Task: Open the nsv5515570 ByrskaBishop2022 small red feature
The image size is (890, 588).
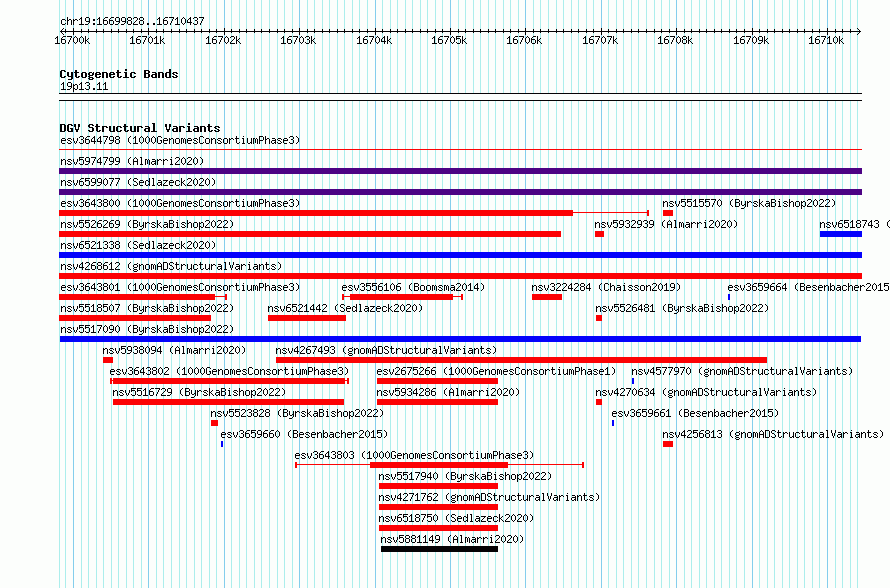Action: [668, 213]
